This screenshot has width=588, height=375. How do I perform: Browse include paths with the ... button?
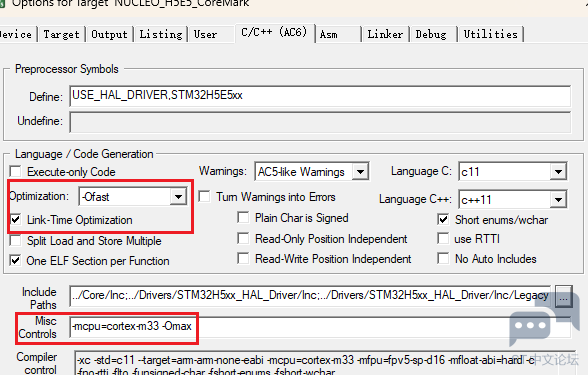(x=564, y=297)
